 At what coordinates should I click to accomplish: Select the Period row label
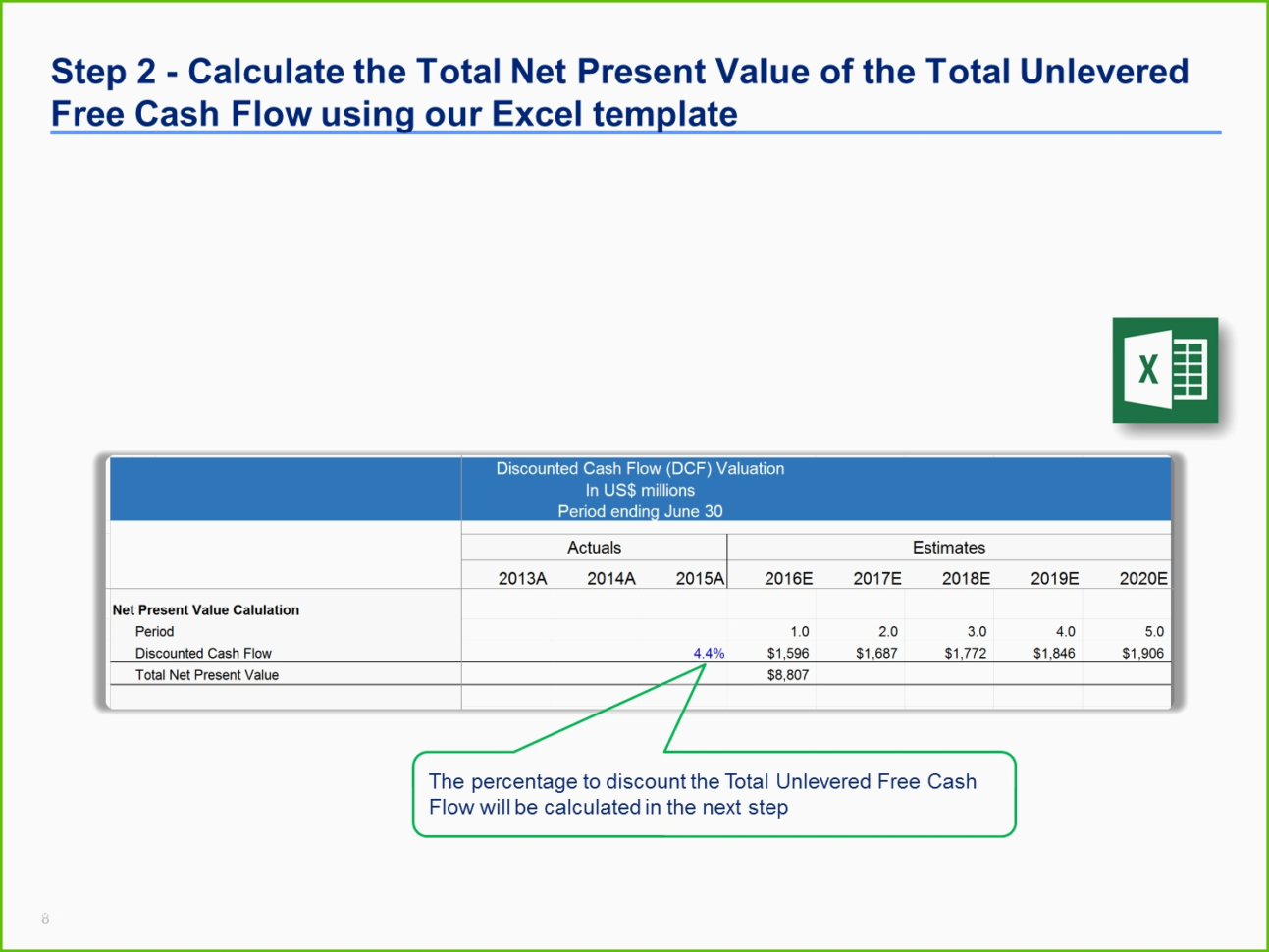[x=154, y=631]
